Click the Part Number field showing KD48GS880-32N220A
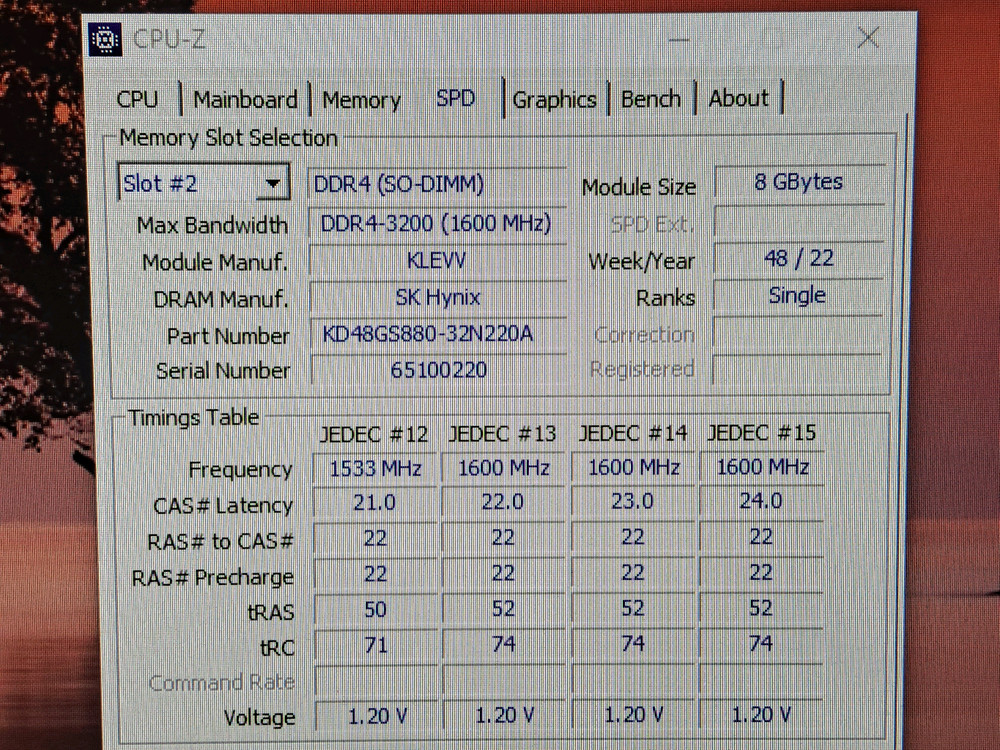Image resolution: width=1000 pixels, height=750 pixels. (x=437, y=334)
